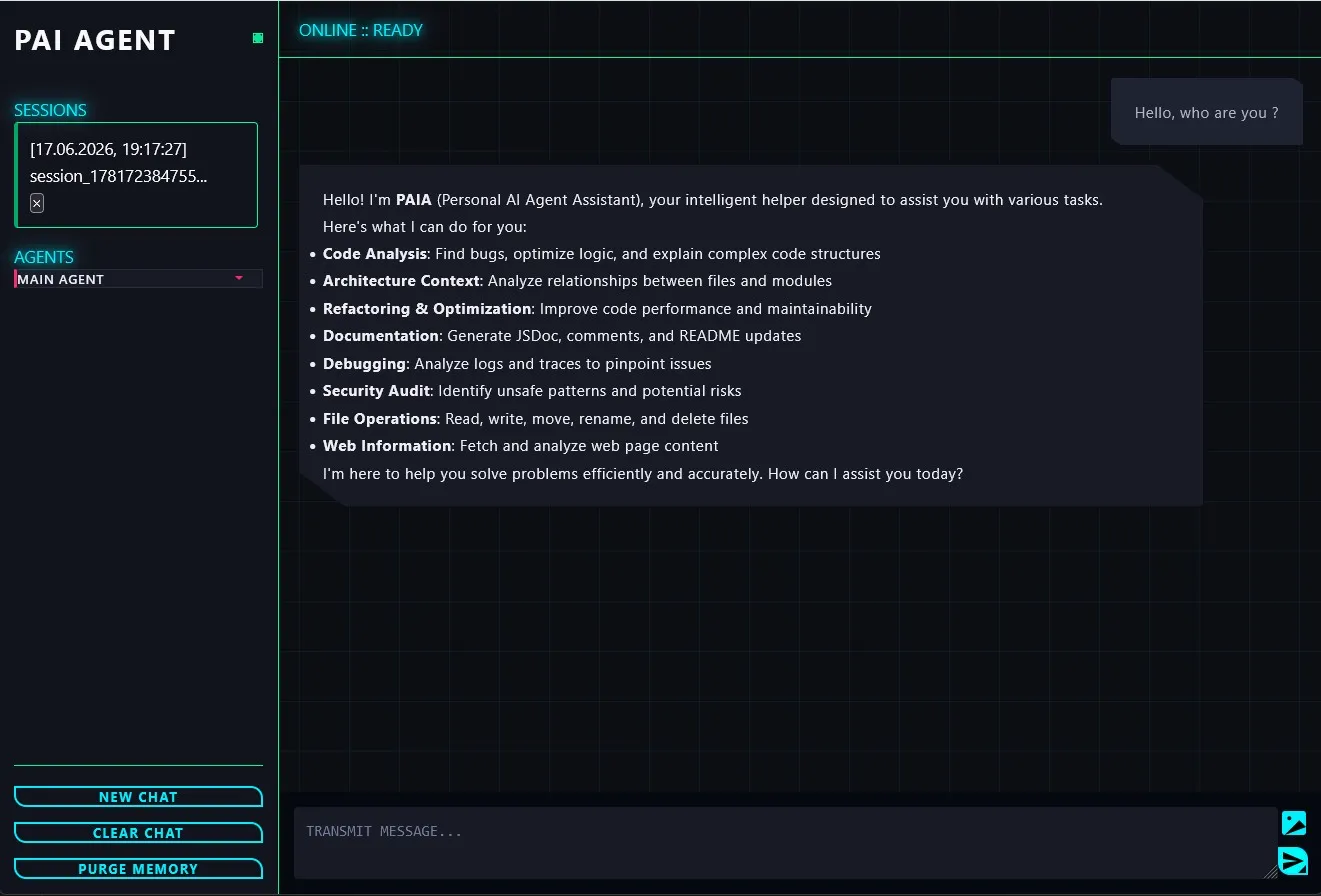The image size is (1321, 896).
Task: Click the File Operations bullet text
Action: [536, 419]
